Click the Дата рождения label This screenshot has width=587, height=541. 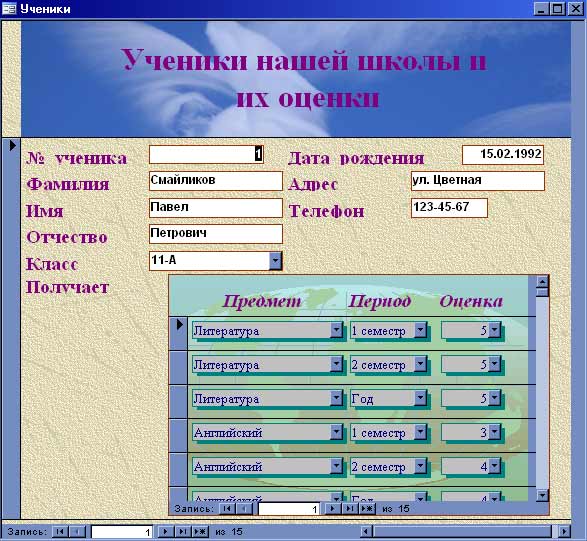click(x=356, y=158)
